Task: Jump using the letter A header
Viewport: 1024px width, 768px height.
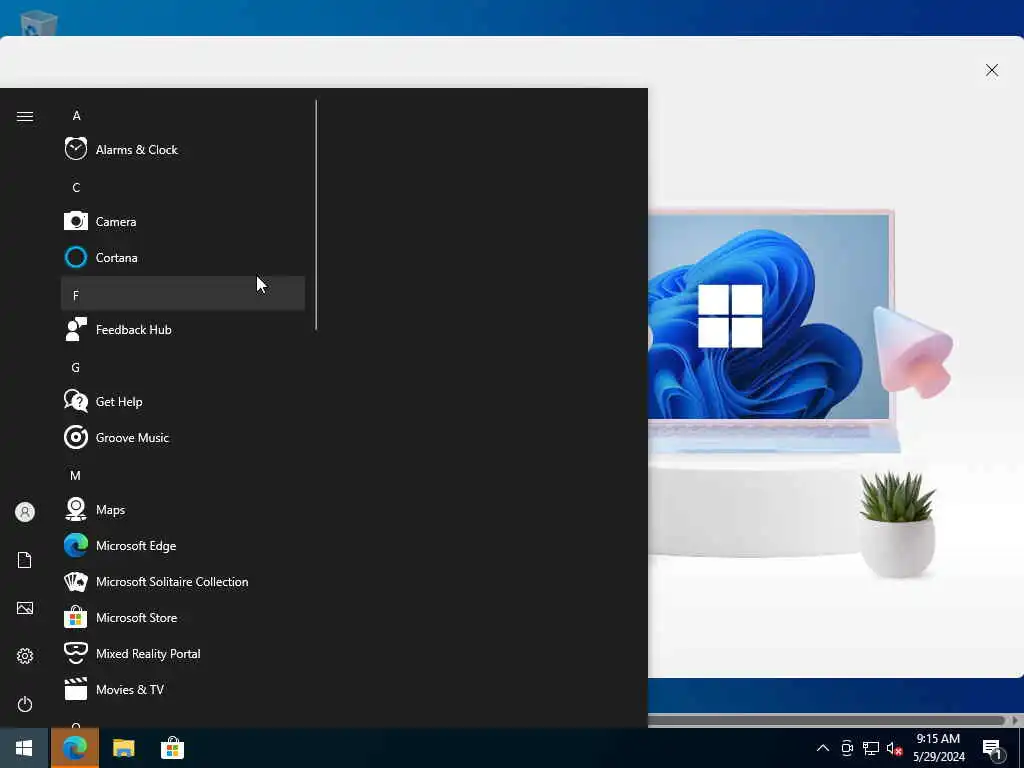Action: [76, 116]
